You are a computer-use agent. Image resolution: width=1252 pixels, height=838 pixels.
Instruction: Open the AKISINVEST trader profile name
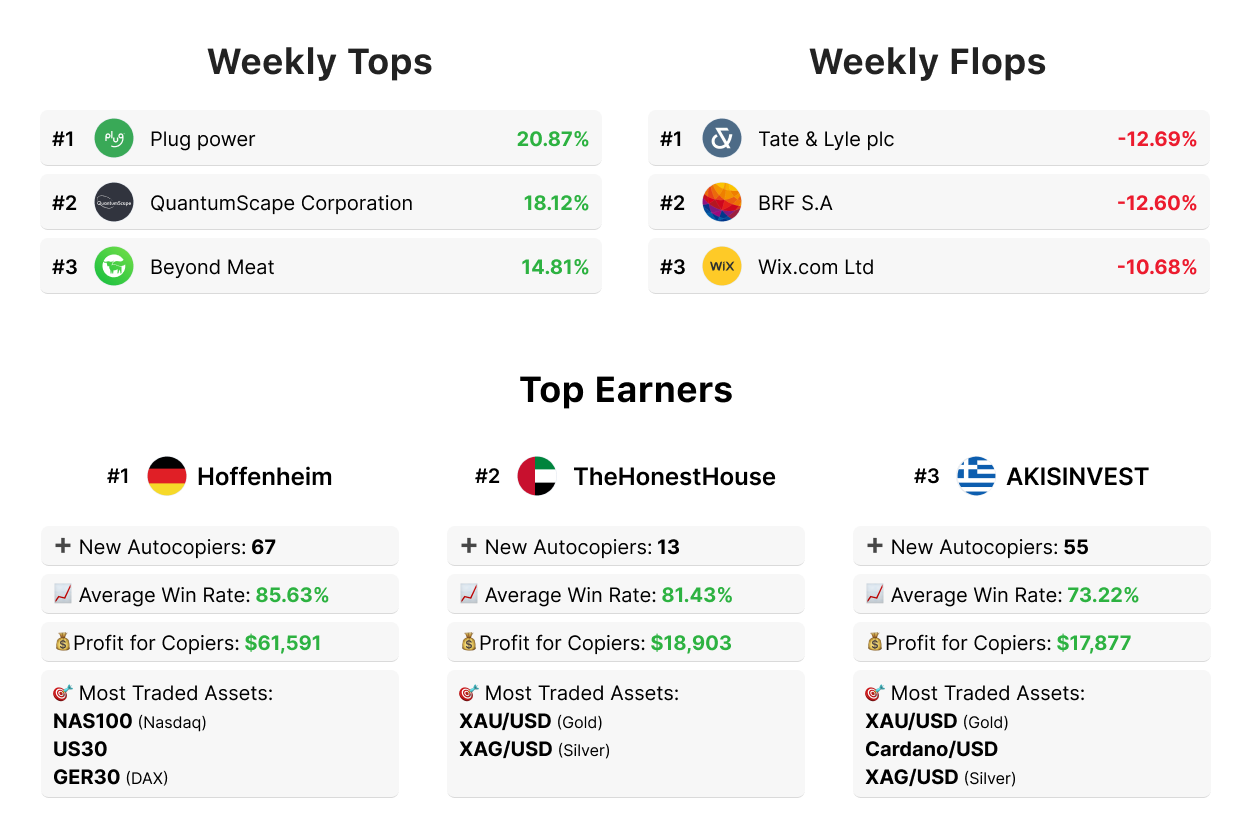coord(1077,477)
